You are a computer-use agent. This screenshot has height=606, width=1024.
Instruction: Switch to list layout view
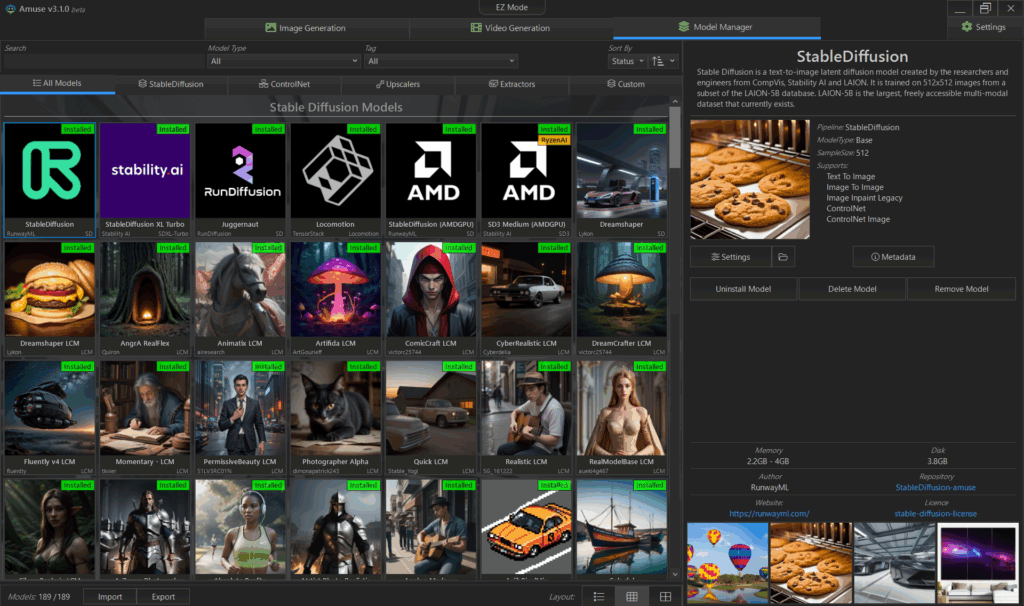pyautogui.click(x=598, y=596)
